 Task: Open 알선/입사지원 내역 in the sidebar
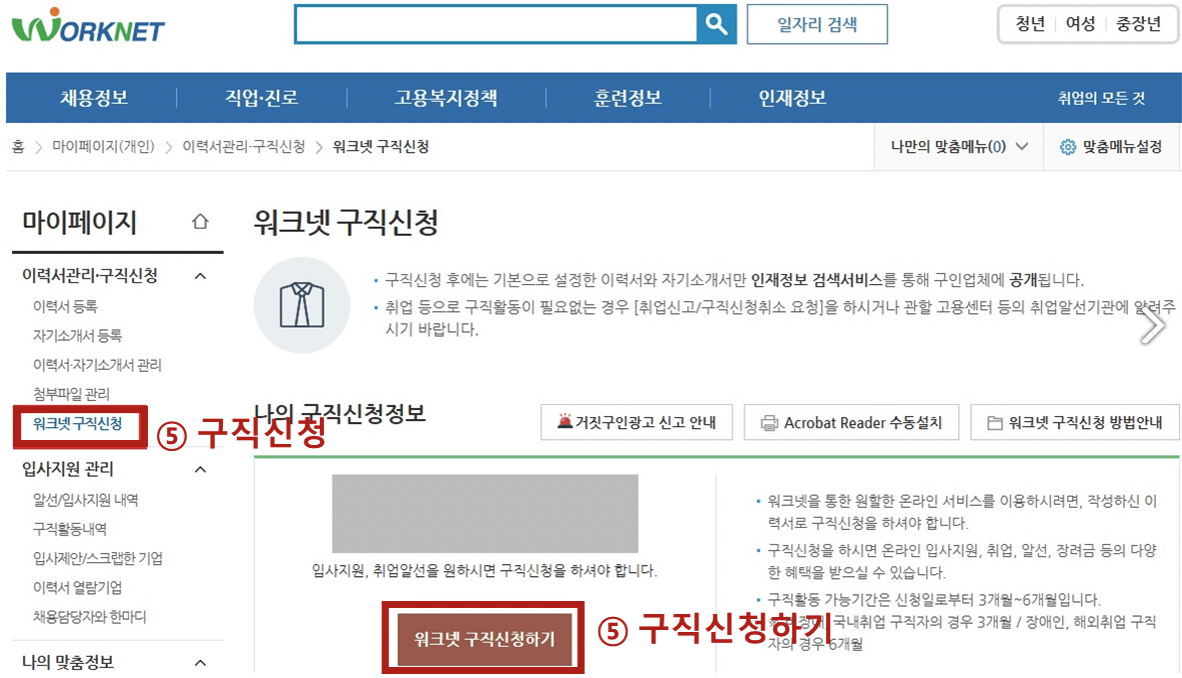85,500
